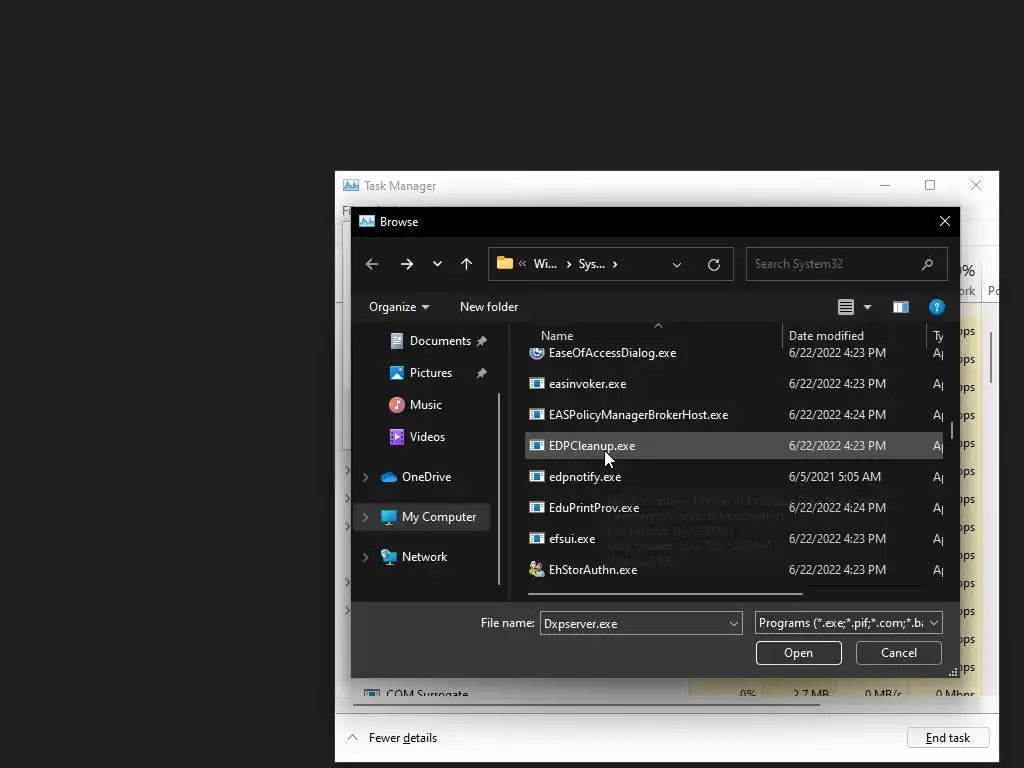The image size is (1024, 768).
Task: Toggle the preview pane
Action: [901, 307]
